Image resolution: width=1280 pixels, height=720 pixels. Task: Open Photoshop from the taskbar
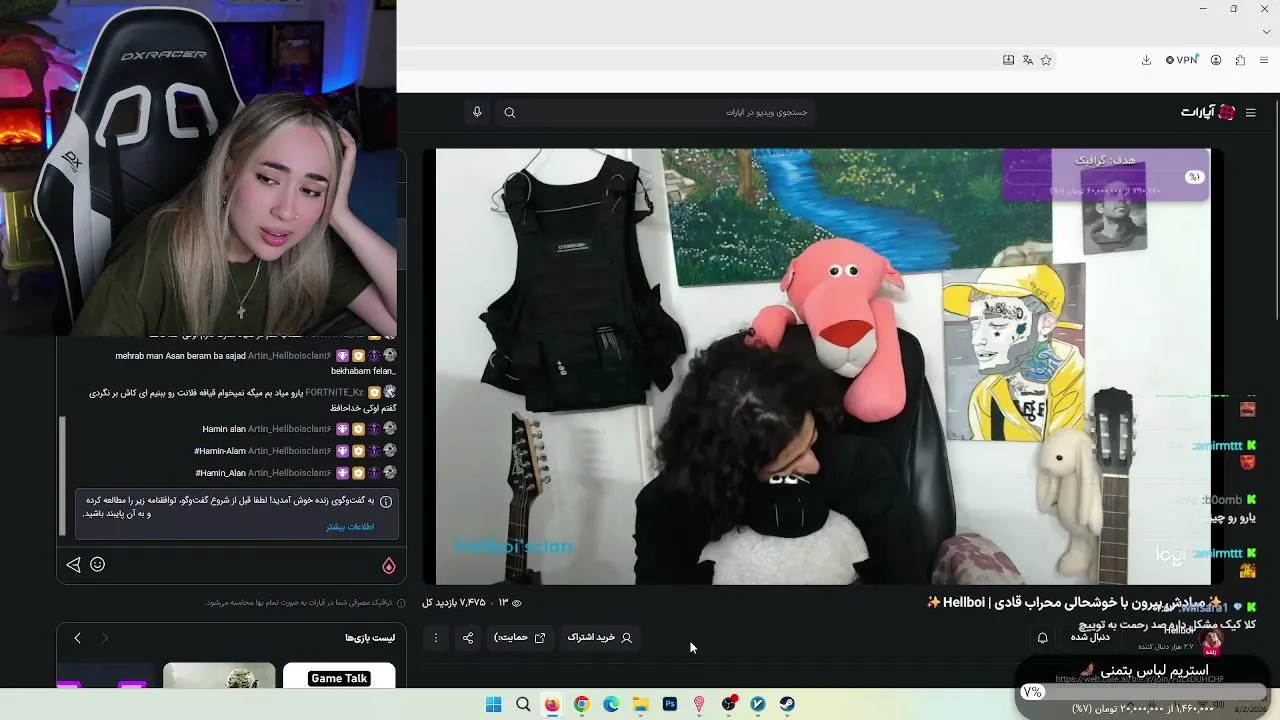(x=670, y=705)
